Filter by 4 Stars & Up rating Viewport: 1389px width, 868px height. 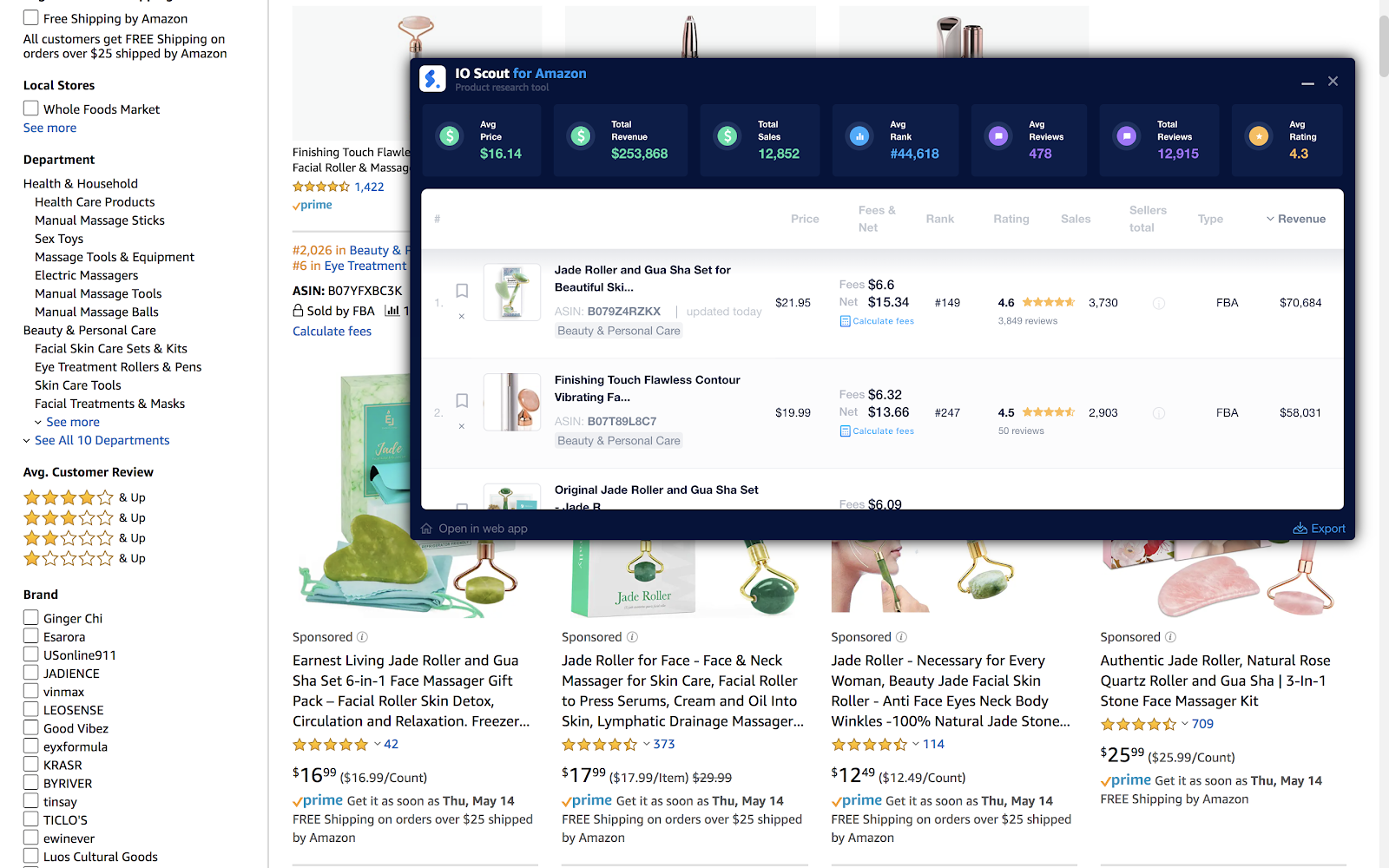pos(84,497)
